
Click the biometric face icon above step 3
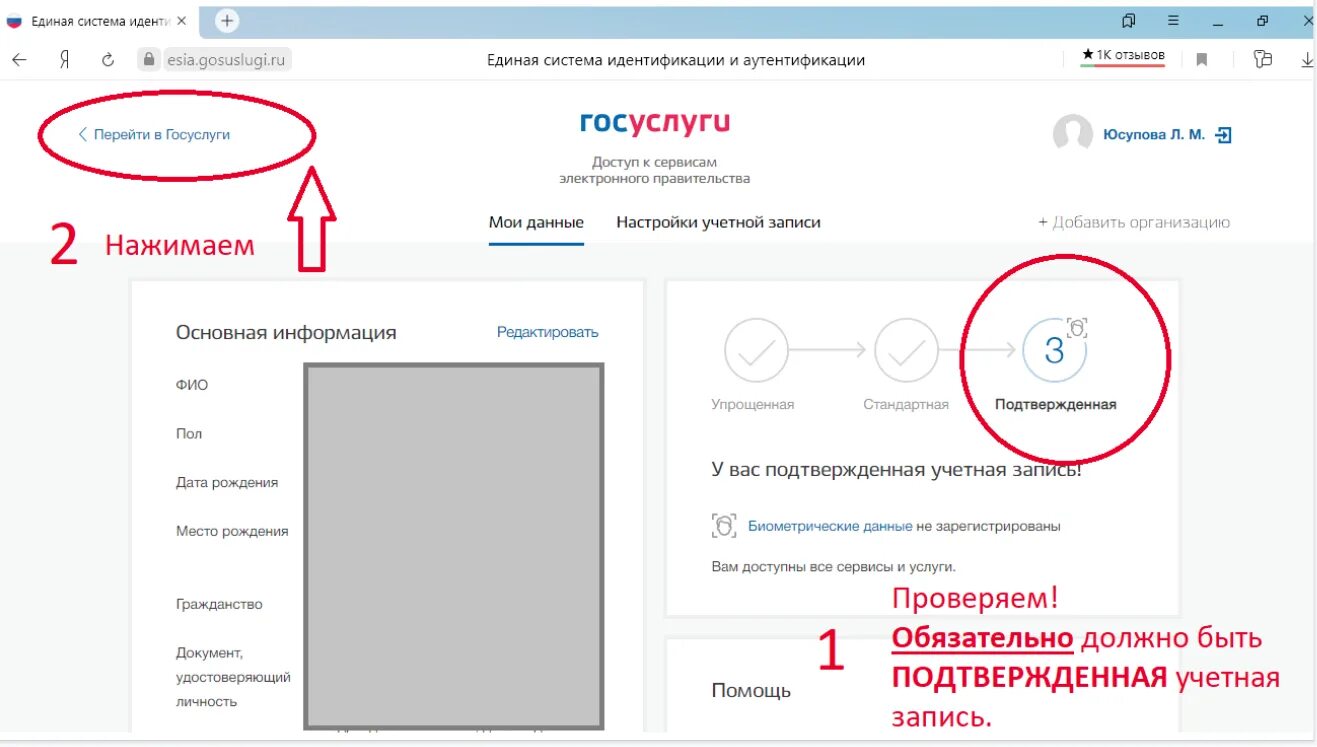pos(1077,327)
